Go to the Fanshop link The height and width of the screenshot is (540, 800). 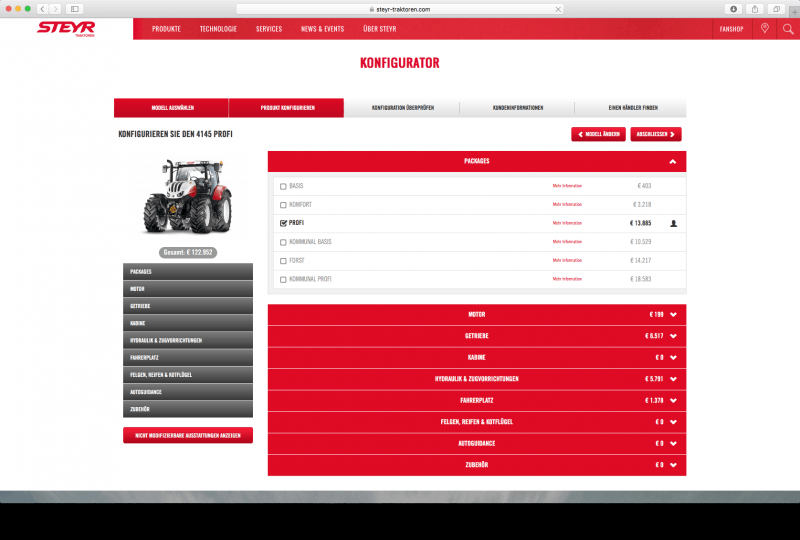click(731, 29)
